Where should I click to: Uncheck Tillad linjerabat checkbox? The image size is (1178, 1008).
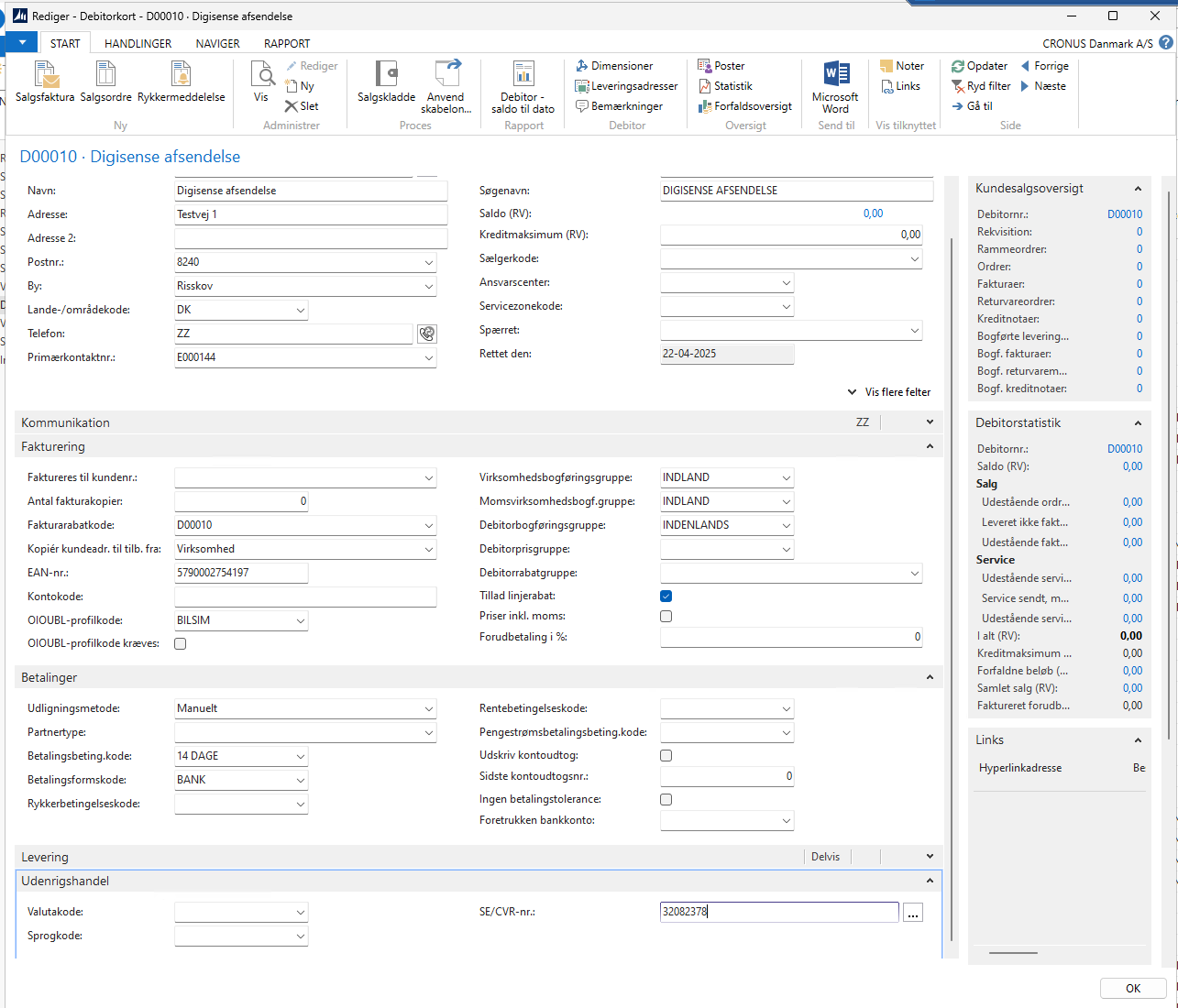point(666,596)
